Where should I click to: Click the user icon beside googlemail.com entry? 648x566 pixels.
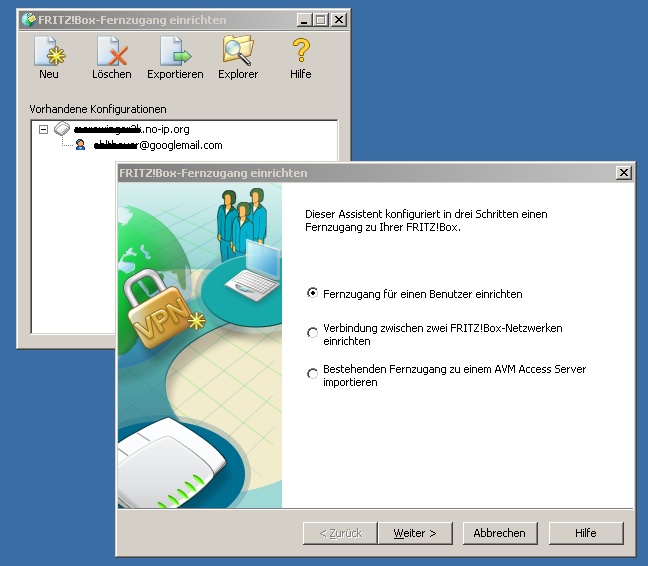tap(80, 145)
